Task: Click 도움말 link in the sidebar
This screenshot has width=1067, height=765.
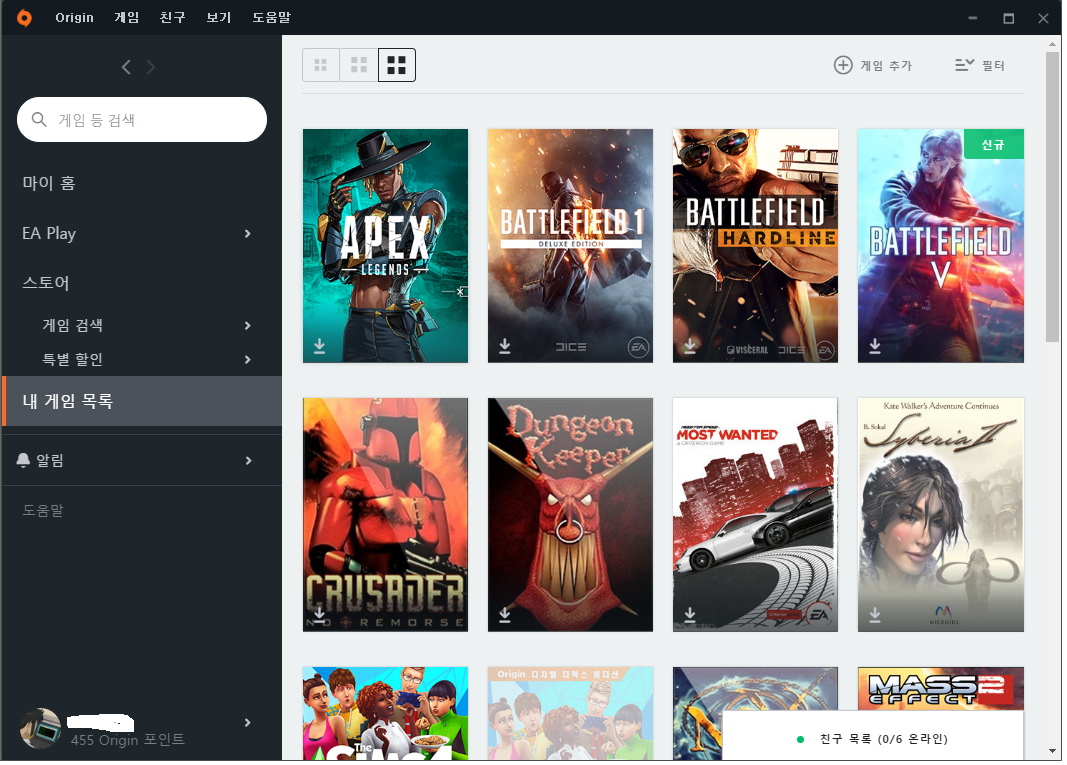Action: coord(43,510)
